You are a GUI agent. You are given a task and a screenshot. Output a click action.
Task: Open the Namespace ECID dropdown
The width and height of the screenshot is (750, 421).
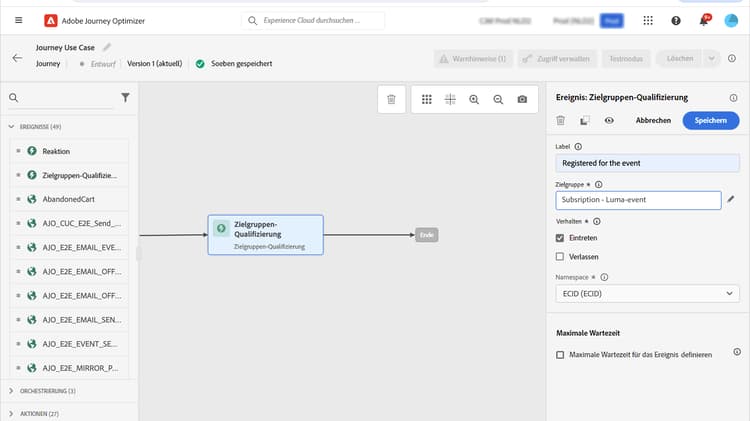point(648,293)
